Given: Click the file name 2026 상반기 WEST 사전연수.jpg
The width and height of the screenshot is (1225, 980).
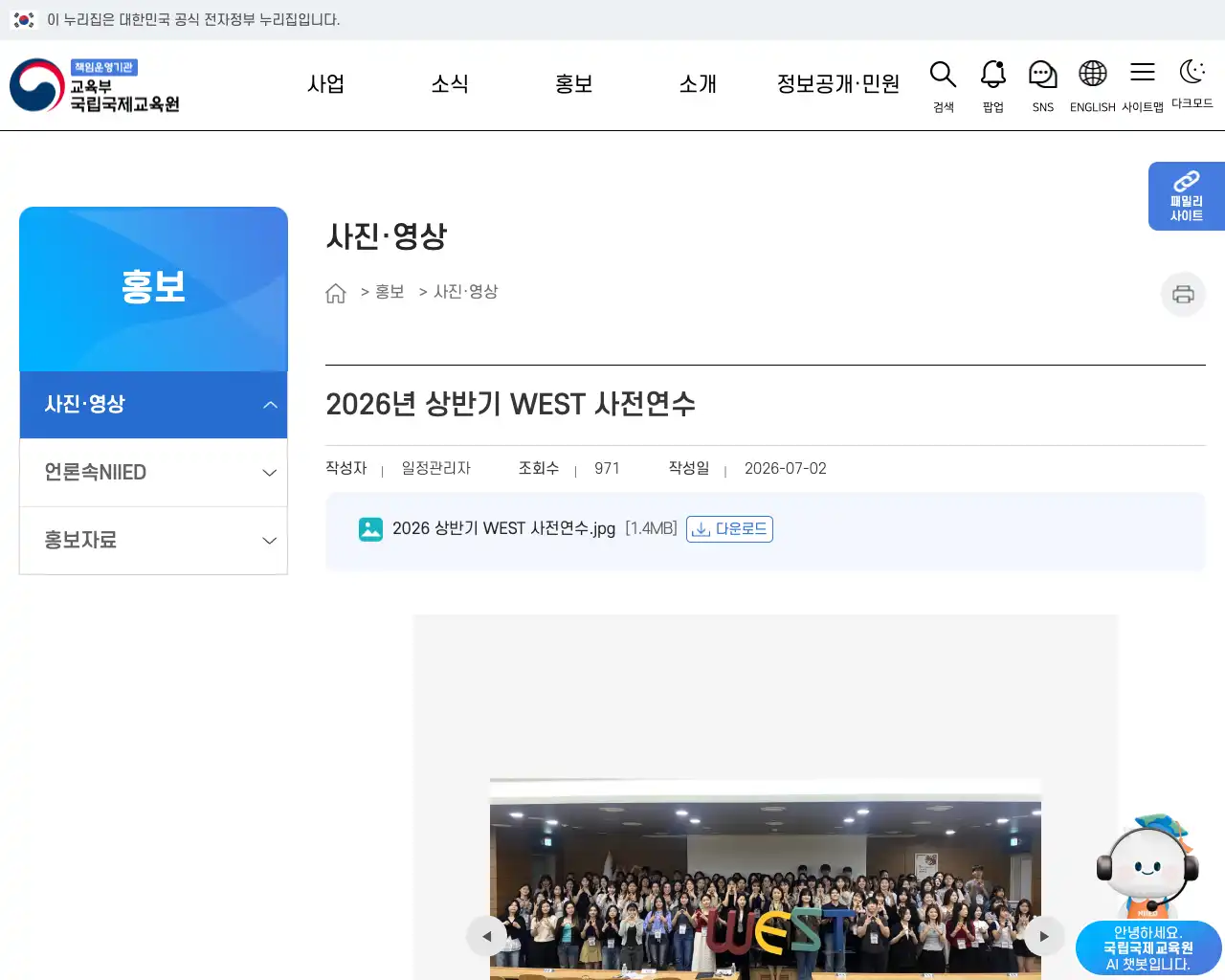Looking at the screenshot, I should (x=503, y=529).
